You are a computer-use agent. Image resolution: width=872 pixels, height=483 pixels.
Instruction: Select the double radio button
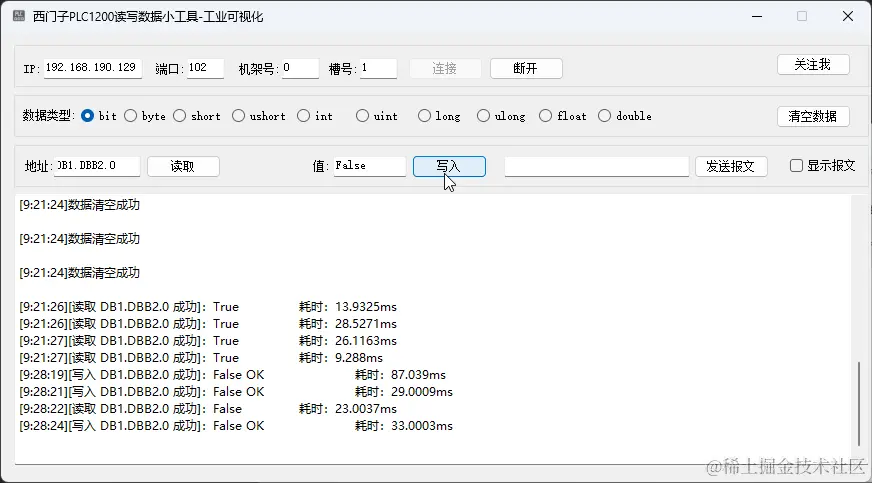[x=625, y=116]
